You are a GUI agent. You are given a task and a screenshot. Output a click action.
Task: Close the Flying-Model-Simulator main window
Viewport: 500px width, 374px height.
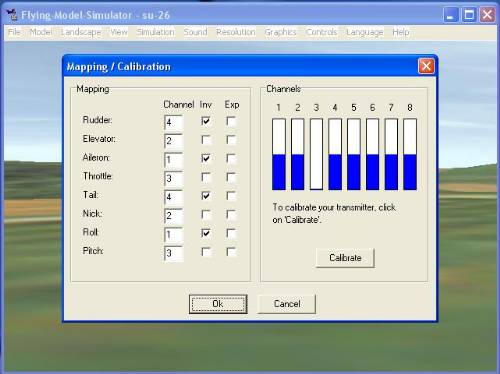[x=487, y=15]
